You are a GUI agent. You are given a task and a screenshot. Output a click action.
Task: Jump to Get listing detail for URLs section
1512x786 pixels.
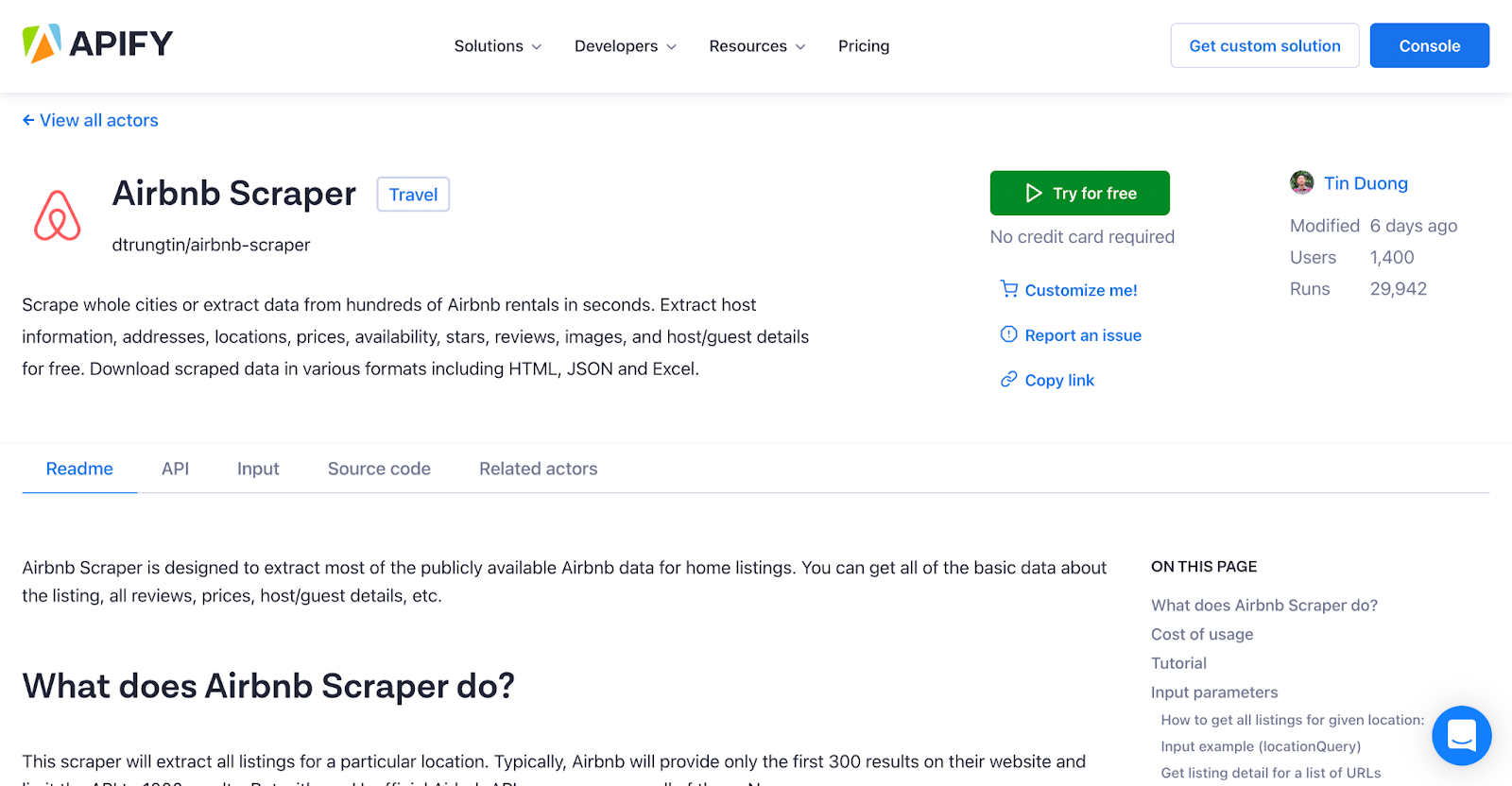pyautogui.click(x=1270, y=773)
